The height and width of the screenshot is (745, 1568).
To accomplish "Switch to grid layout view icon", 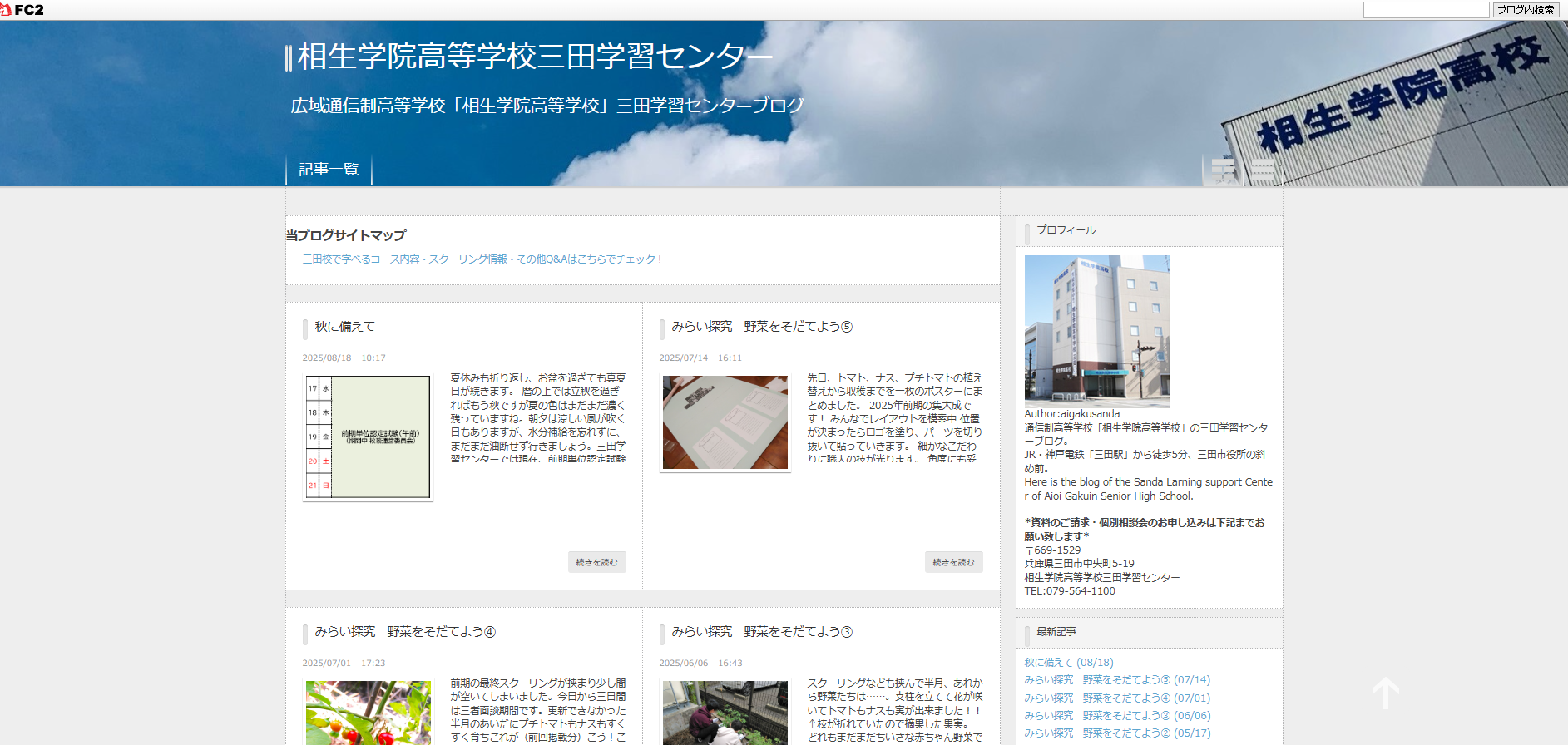I will [1222, 170].
